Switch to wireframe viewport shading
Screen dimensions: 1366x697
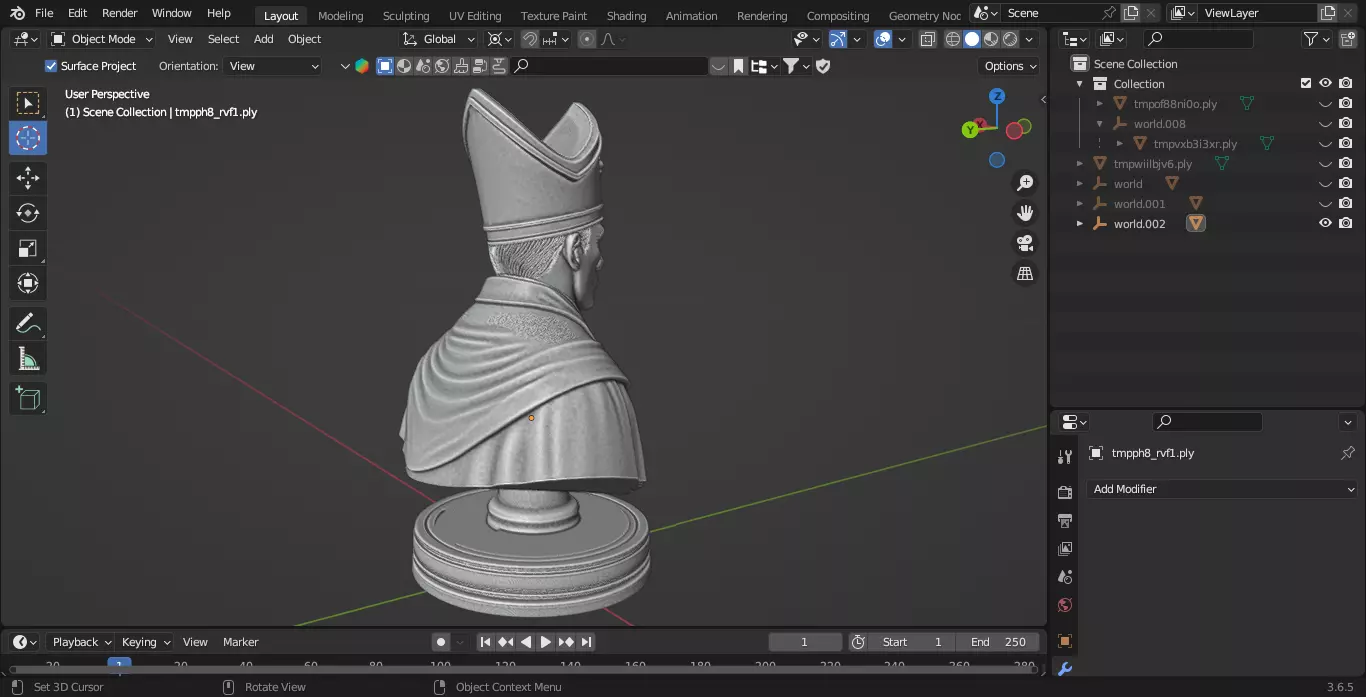pos(952,39)
